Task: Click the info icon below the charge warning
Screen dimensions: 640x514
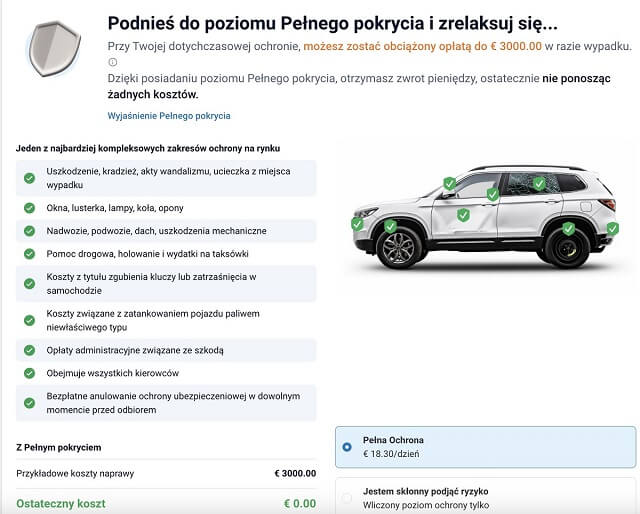Action: 112,62
